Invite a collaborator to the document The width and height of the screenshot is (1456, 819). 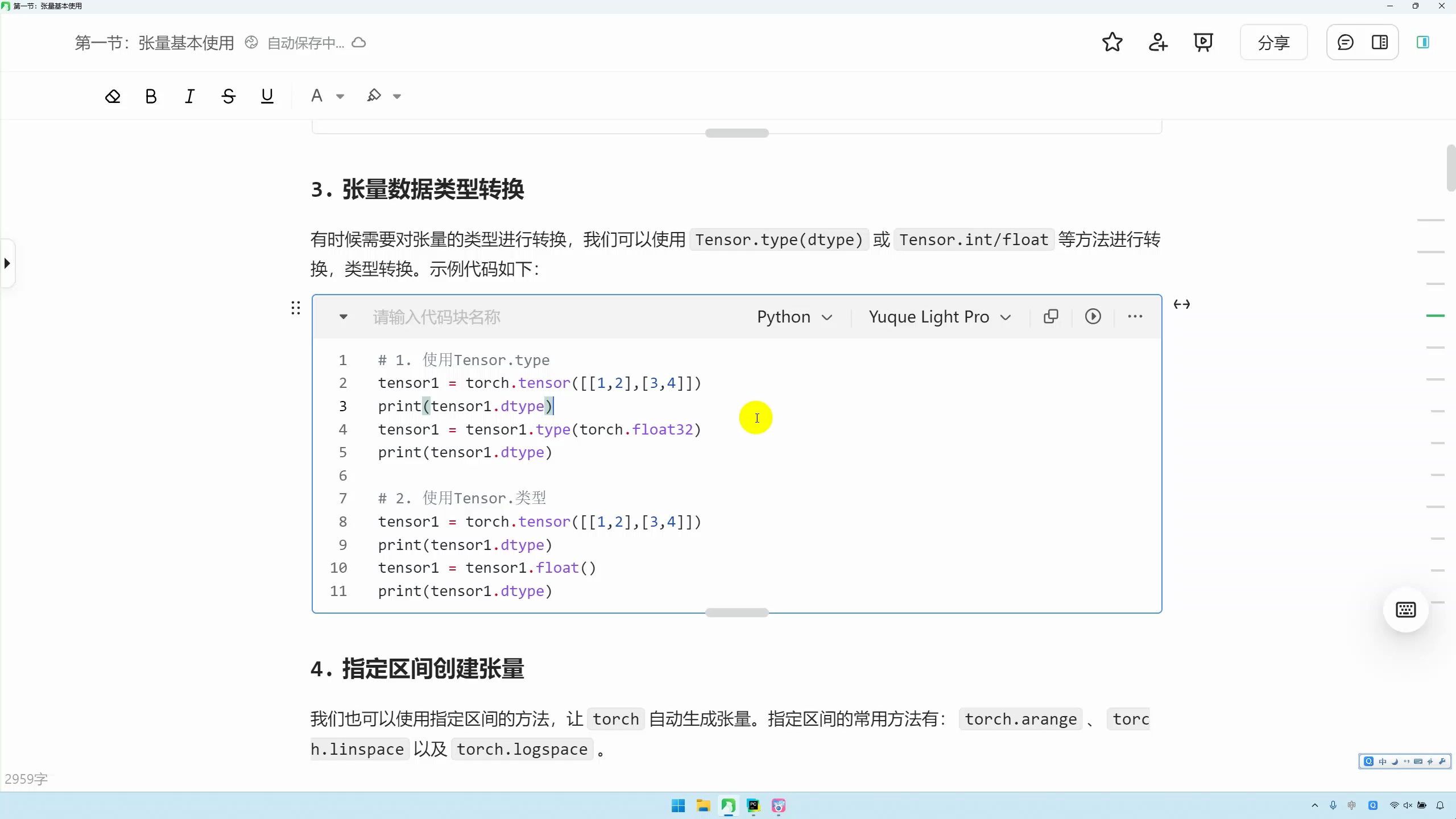tap(1157, 42)
